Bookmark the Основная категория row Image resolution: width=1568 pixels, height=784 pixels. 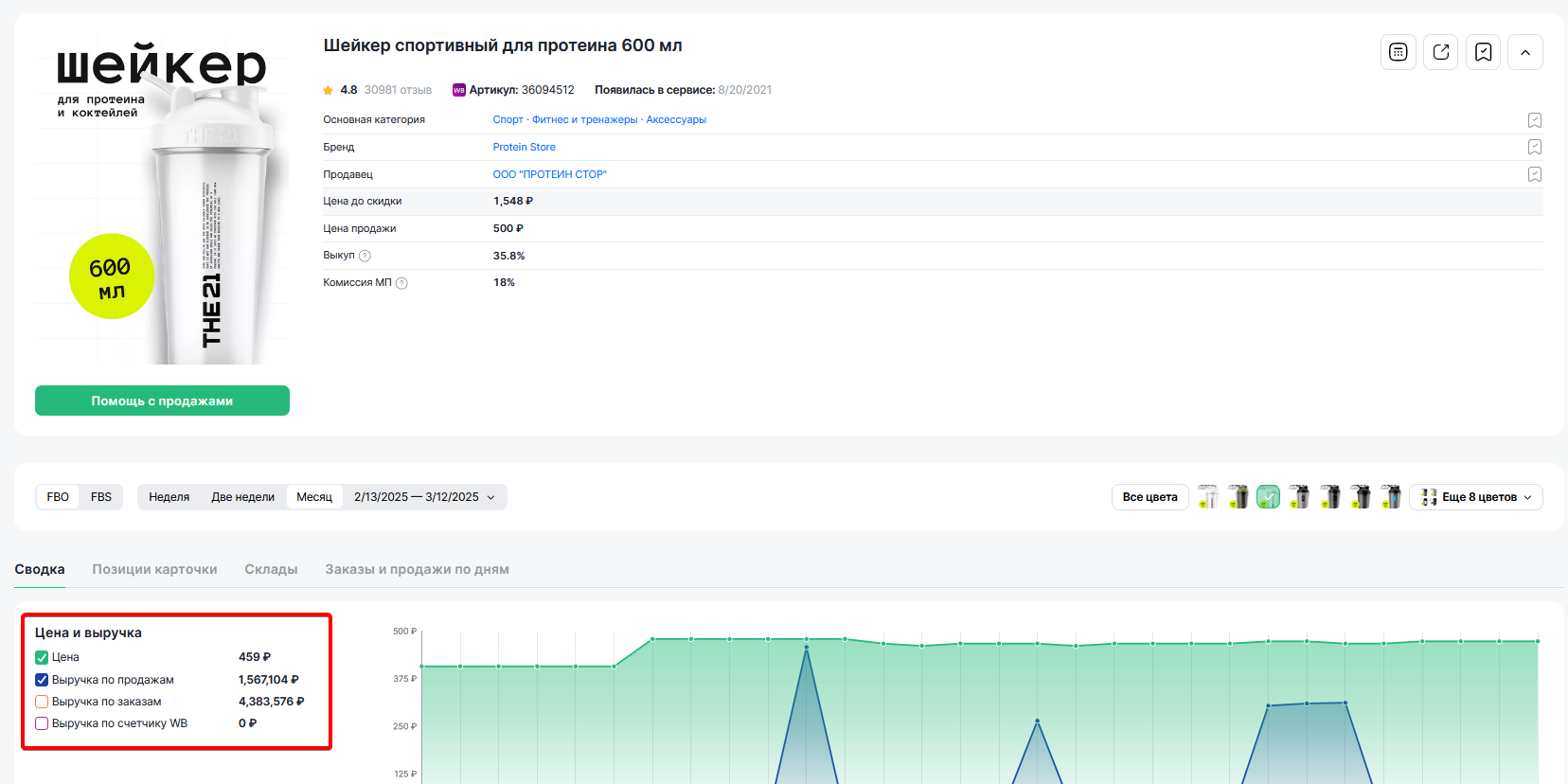[1535, 120]
